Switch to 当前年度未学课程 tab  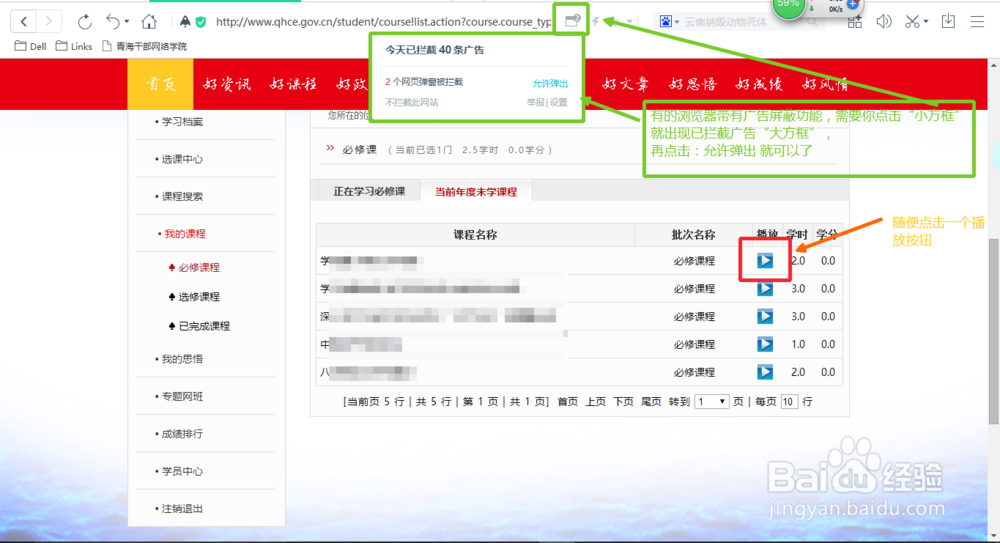[x=476, y=191]
